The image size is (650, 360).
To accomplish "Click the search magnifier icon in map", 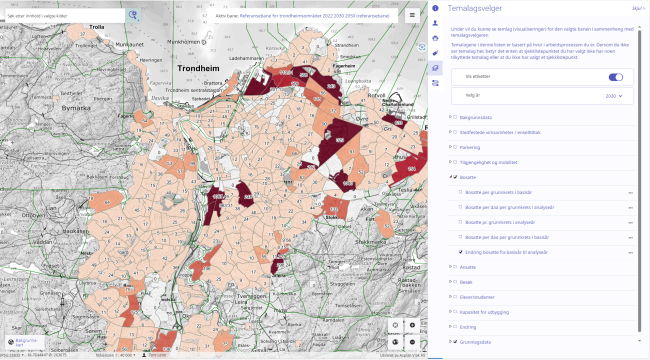I will click(133, 15).
